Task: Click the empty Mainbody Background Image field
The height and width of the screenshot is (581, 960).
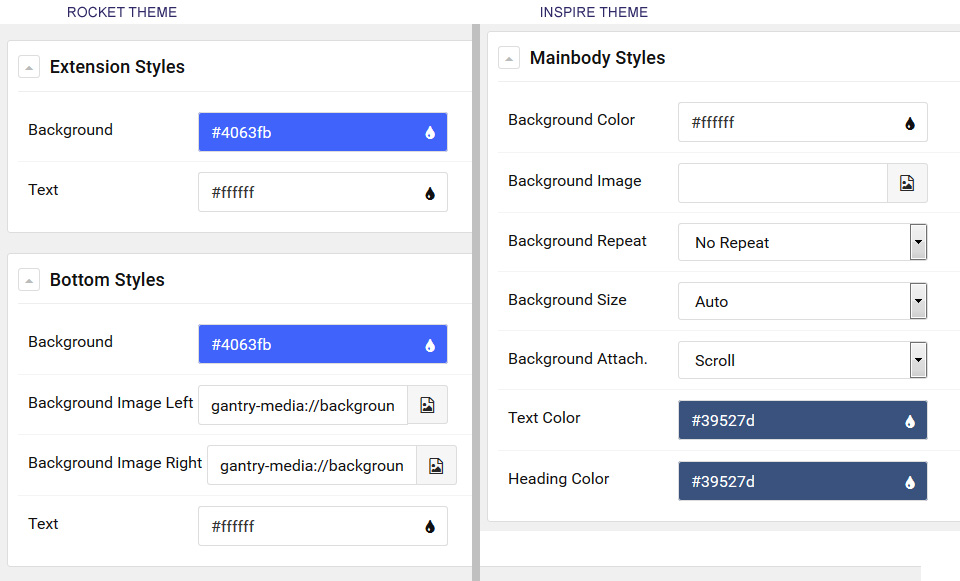Action: [783, 183]
